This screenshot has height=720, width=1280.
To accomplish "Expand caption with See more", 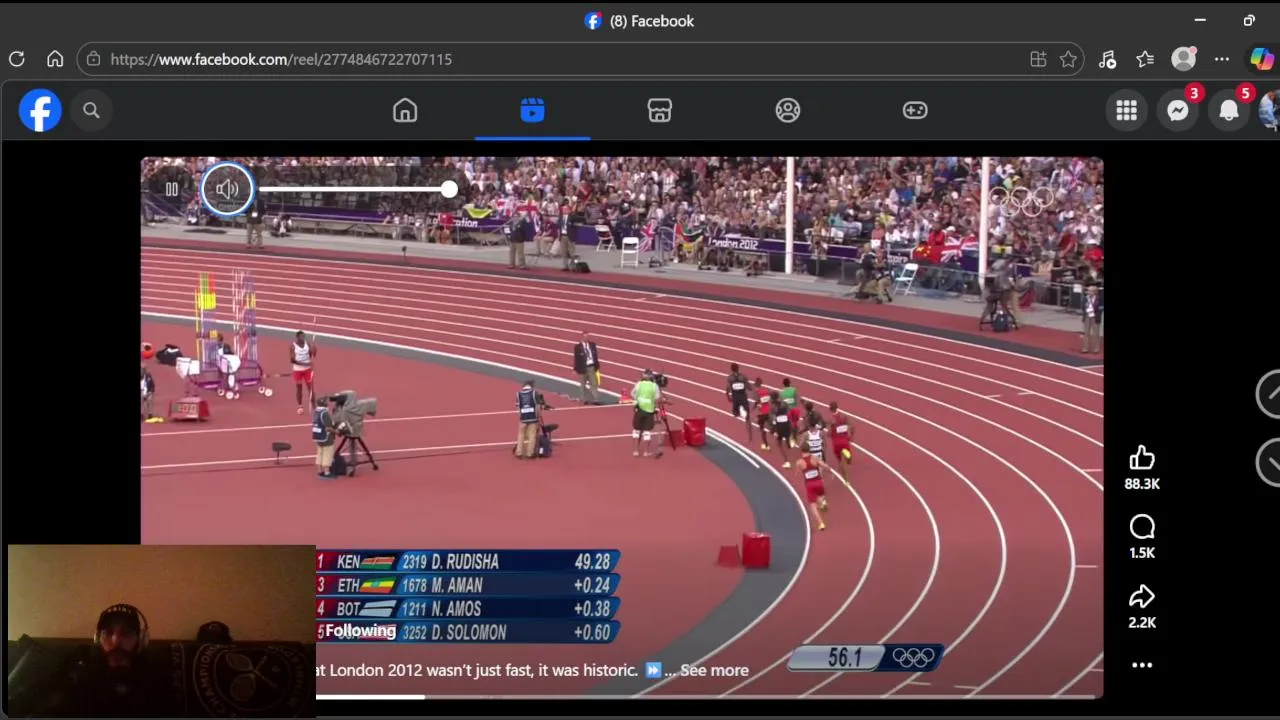I will 714,670.
